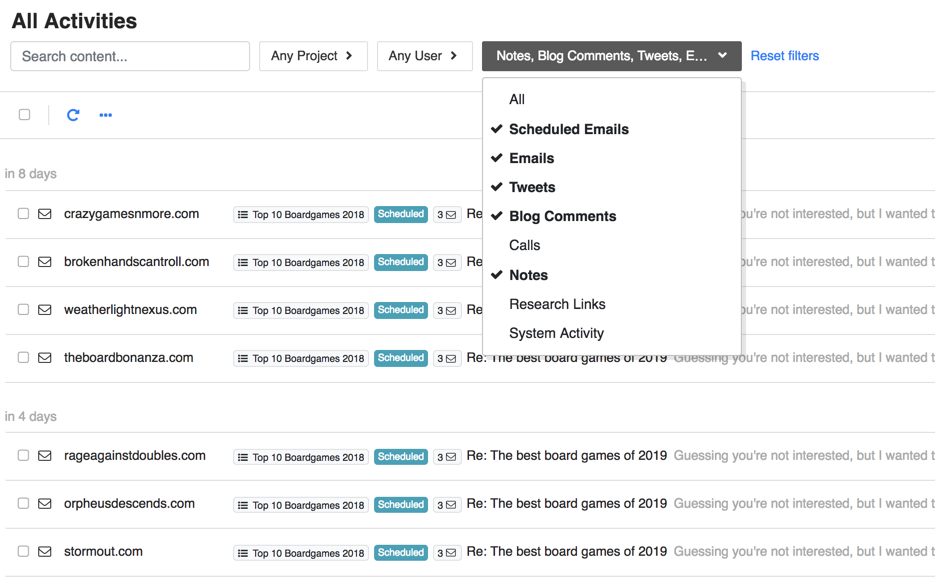935x579 pixels.
Task: Toggle the select-all checkbox in toolbar
Action: (25, 115)
